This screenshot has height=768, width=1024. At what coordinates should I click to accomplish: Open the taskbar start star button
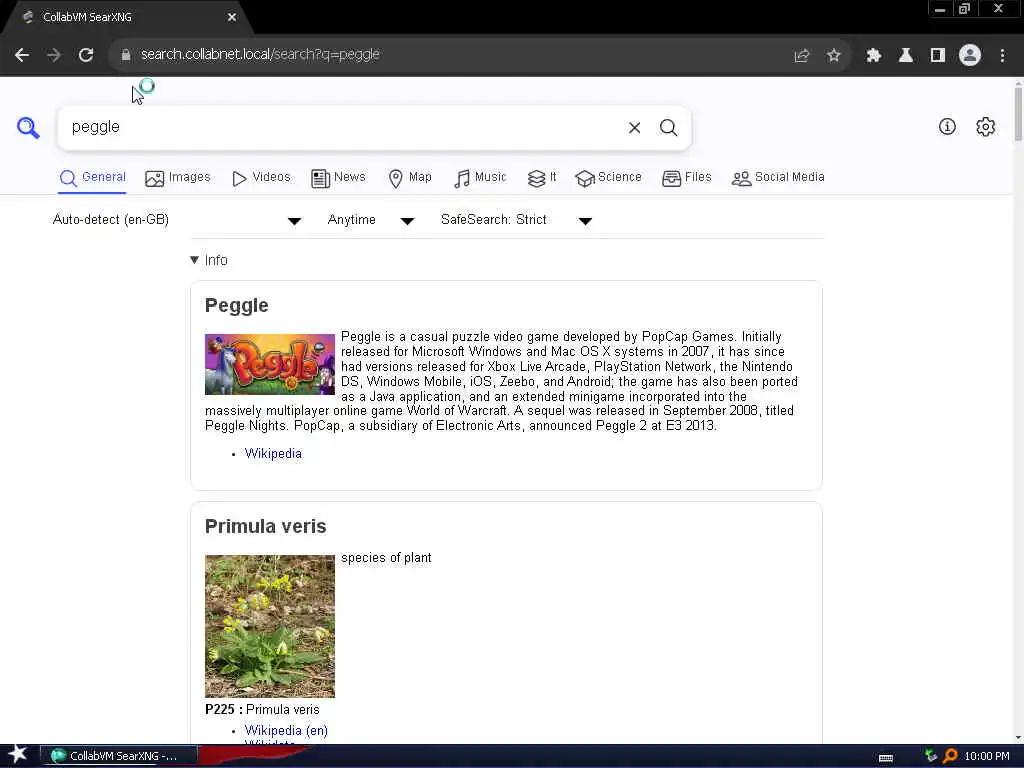[17, 756]
